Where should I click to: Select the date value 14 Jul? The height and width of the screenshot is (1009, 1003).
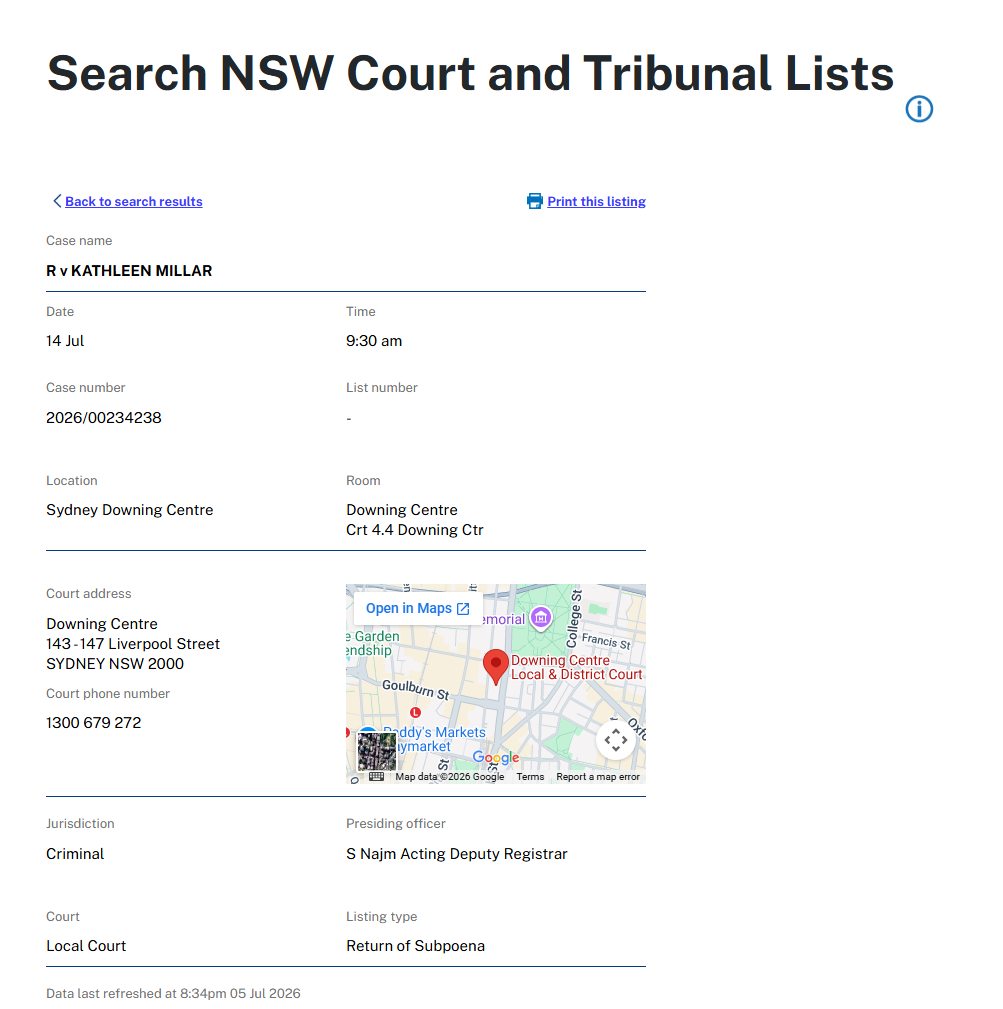point(65,341)
